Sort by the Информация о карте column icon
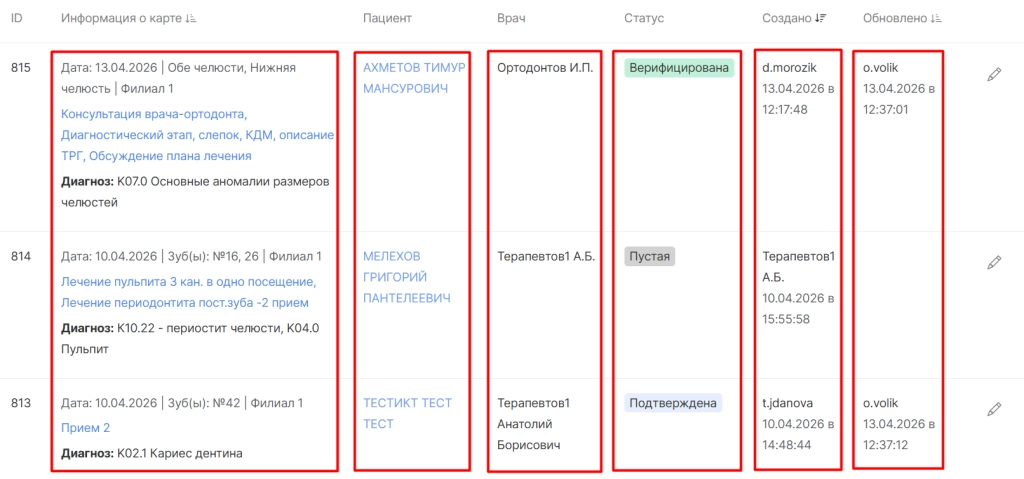Image resolution: width=1024 pixels, height=479 pixels. tap(191, 19)
